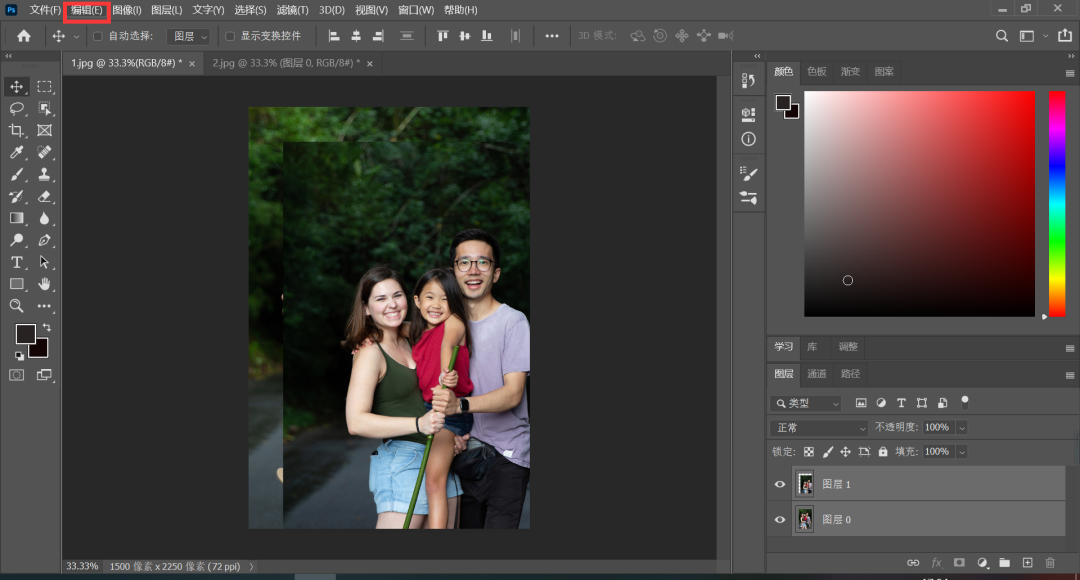Select the Horizontal Type tool
Image resolution: width=1080 pixels, height=580 pixels.
17,262
